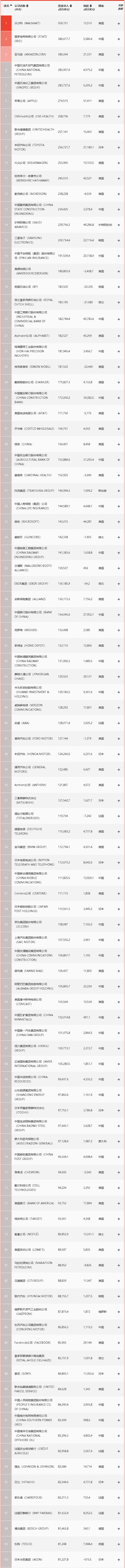Sort by 国家 country column header
Image resolution: width=125 pixels, height=1568 pixels.
[101, 5]
